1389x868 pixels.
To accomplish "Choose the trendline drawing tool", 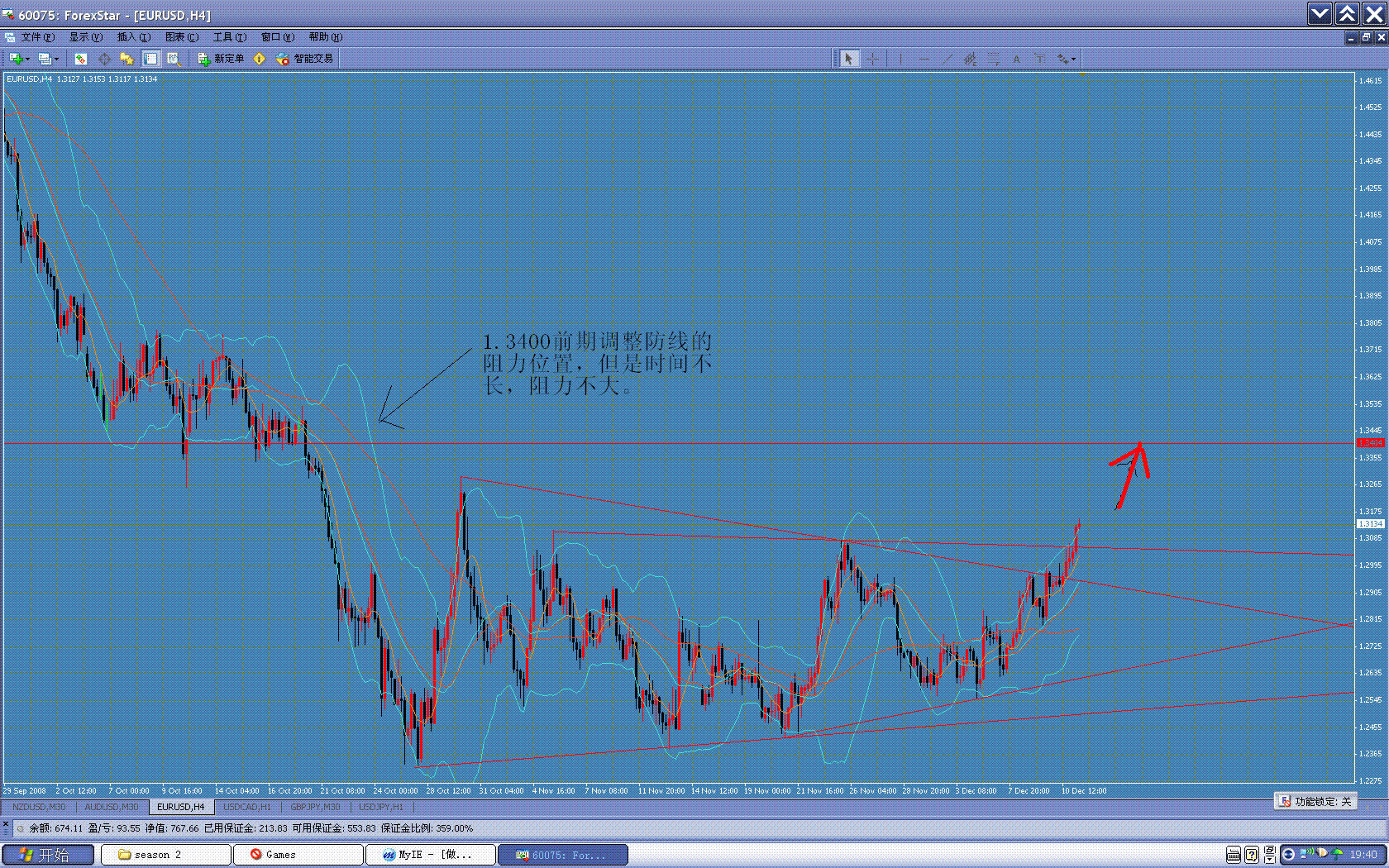I will pos(947,59).
